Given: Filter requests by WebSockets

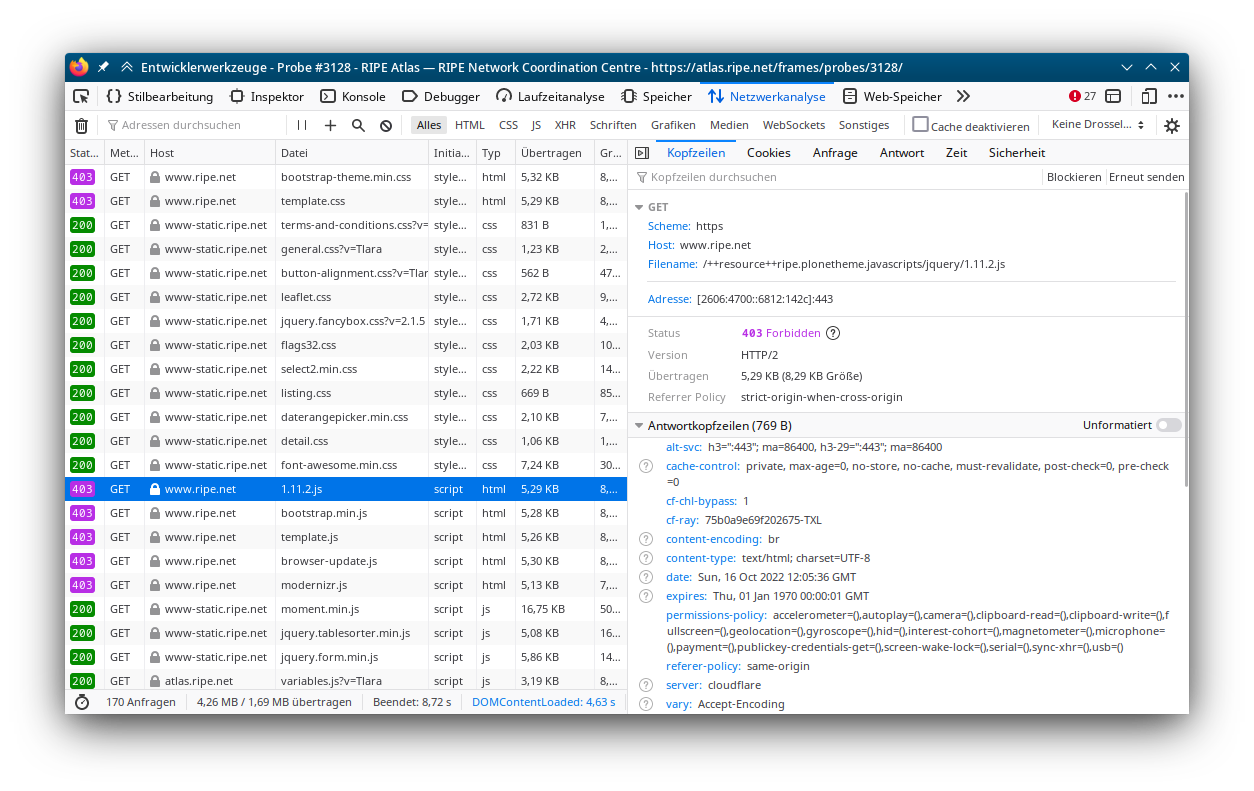Looking at the screenshot, I should tap(794, 126).
